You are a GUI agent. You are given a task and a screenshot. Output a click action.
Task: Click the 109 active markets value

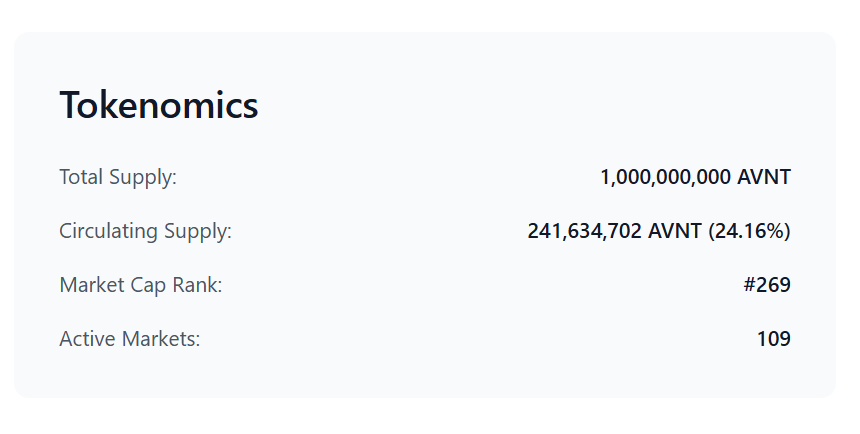[774, 339]
